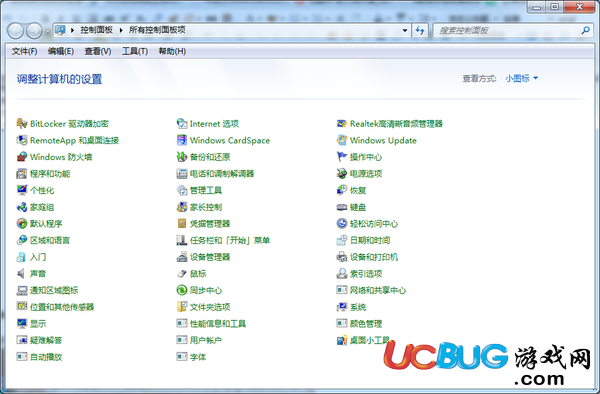Open the 恢复 link
Viewport: 600px width, 394px height.
(x=358, y=190)
